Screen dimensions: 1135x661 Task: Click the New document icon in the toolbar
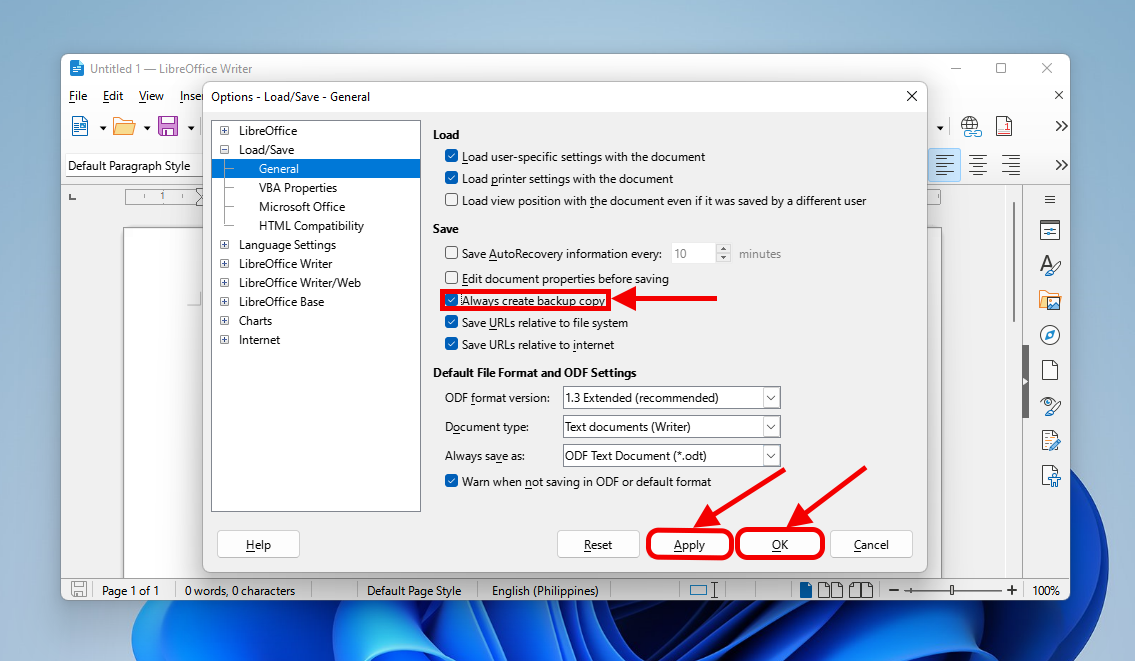point(80,127)
